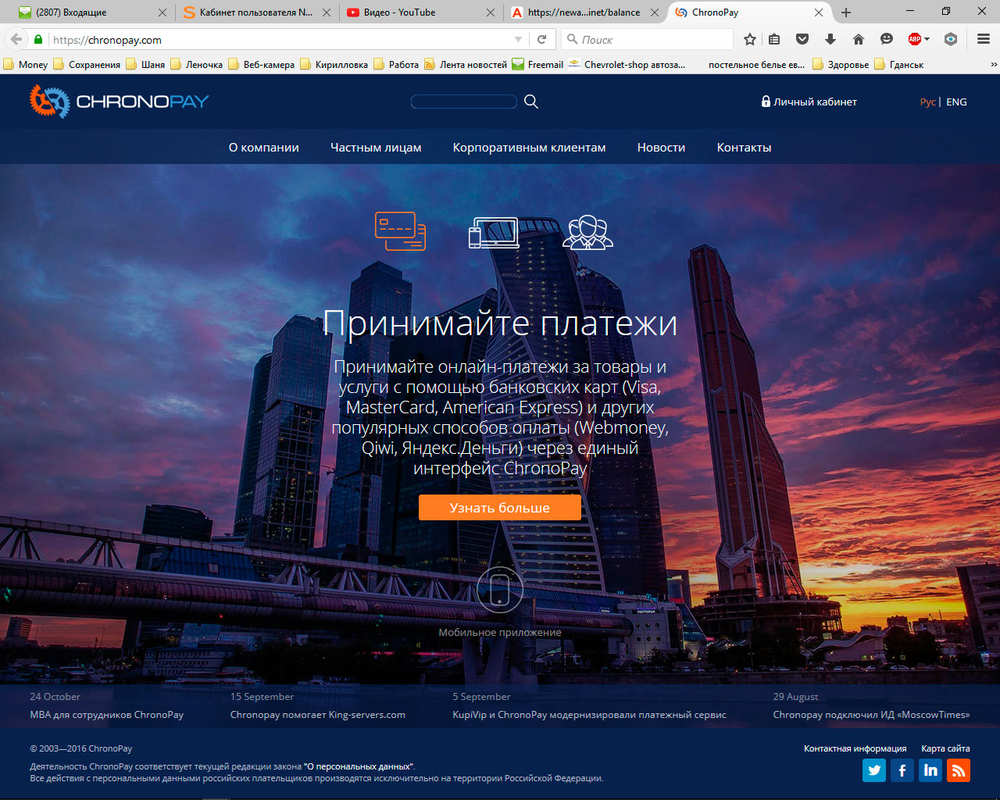Go to browser home page icon
Screen dimensions: 1000x800
point(858,40)
